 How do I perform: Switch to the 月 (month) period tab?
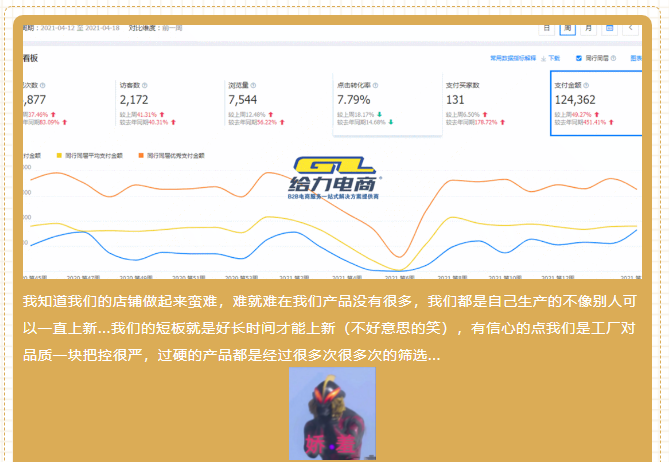(x=588, y=28)
